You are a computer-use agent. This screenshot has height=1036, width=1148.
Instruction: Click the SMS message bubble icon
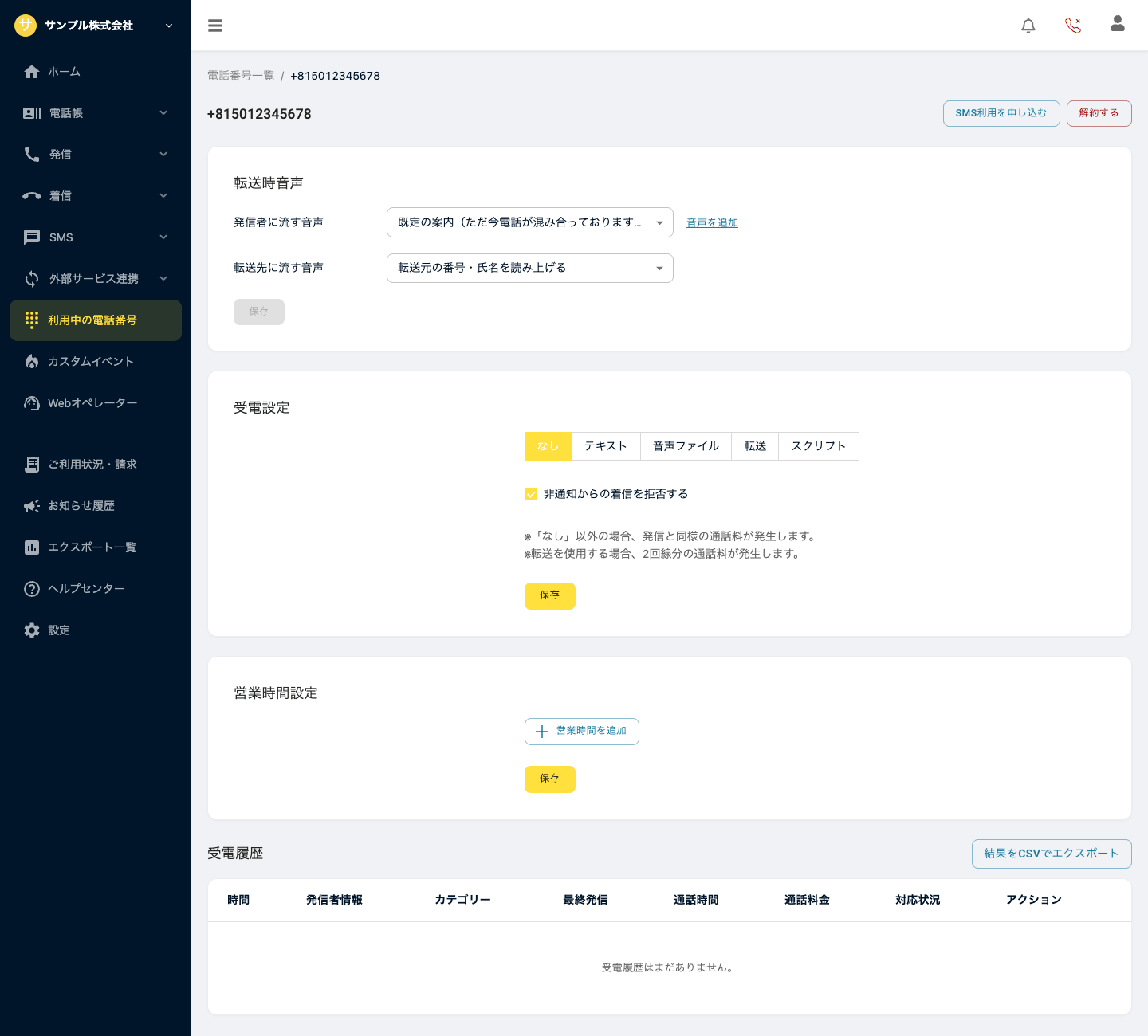click(x=32, y=237)
